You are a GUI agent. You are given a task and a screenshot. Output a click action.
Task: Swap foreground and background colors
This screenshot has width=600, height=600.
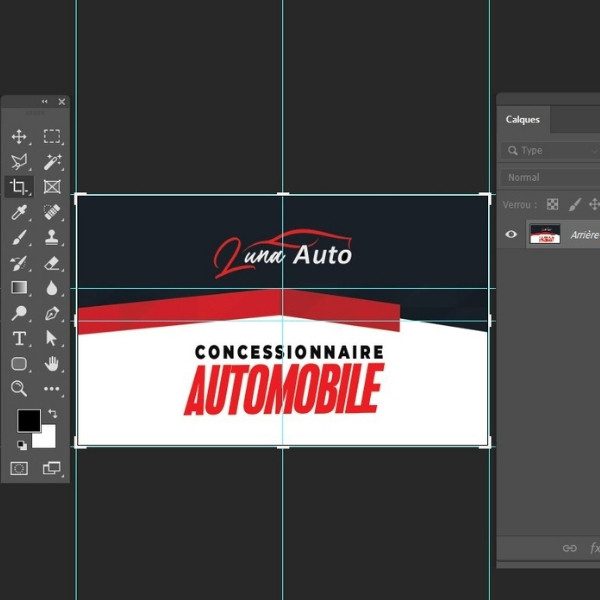click(x=52, y=413)
